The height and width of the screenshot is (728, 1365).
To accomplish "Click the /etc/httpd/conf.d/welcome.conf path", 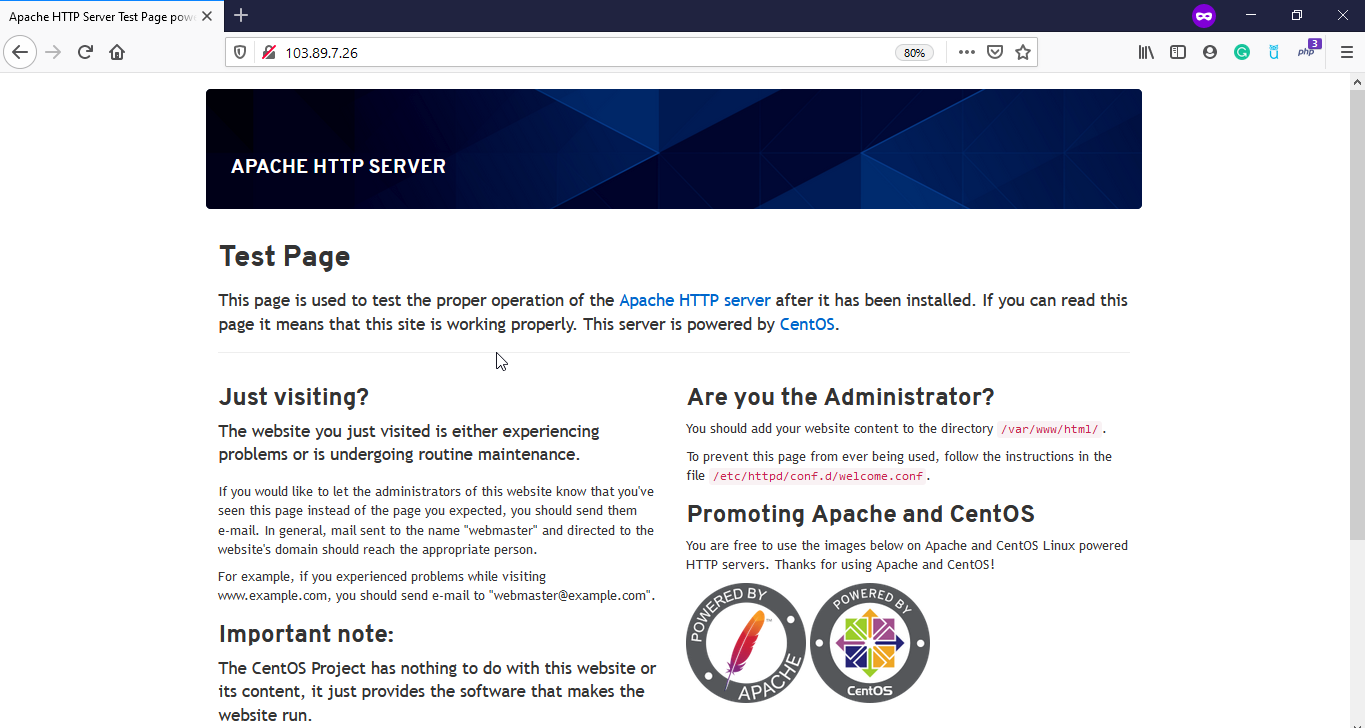I will click(818, 477).
